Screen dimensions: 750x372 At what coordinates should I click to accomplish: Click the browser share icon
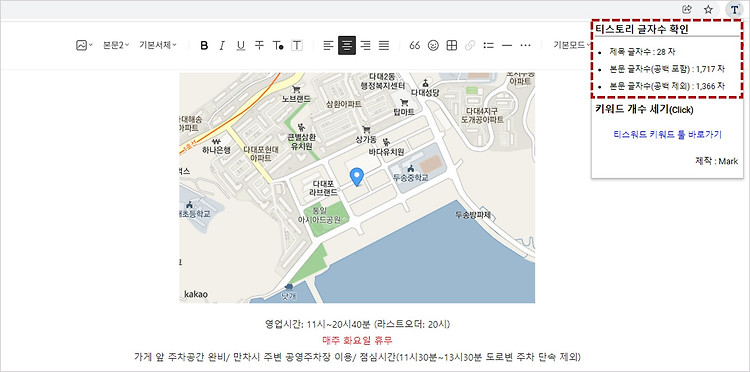coord(687,9)
